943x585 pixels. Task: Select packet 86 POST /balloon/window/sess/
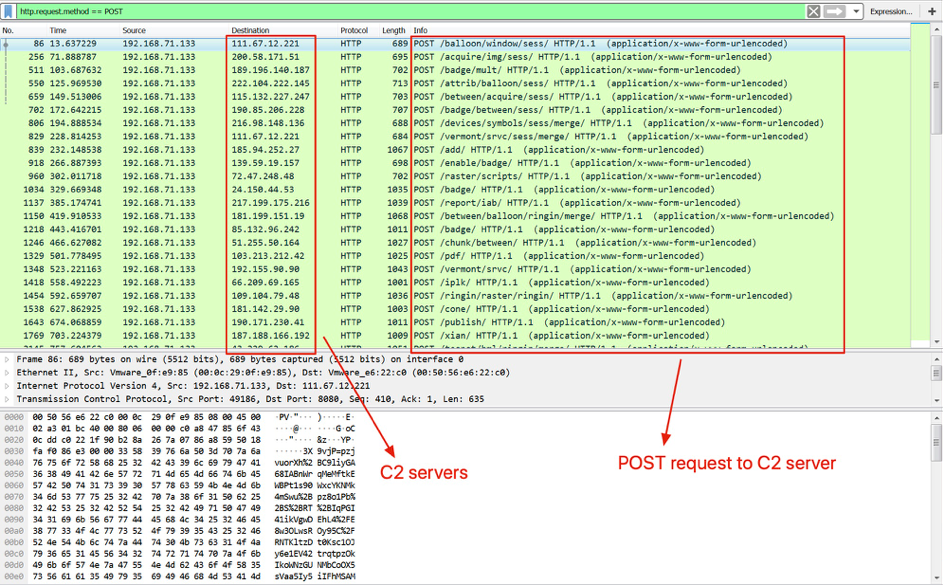(x=455, y=43)
